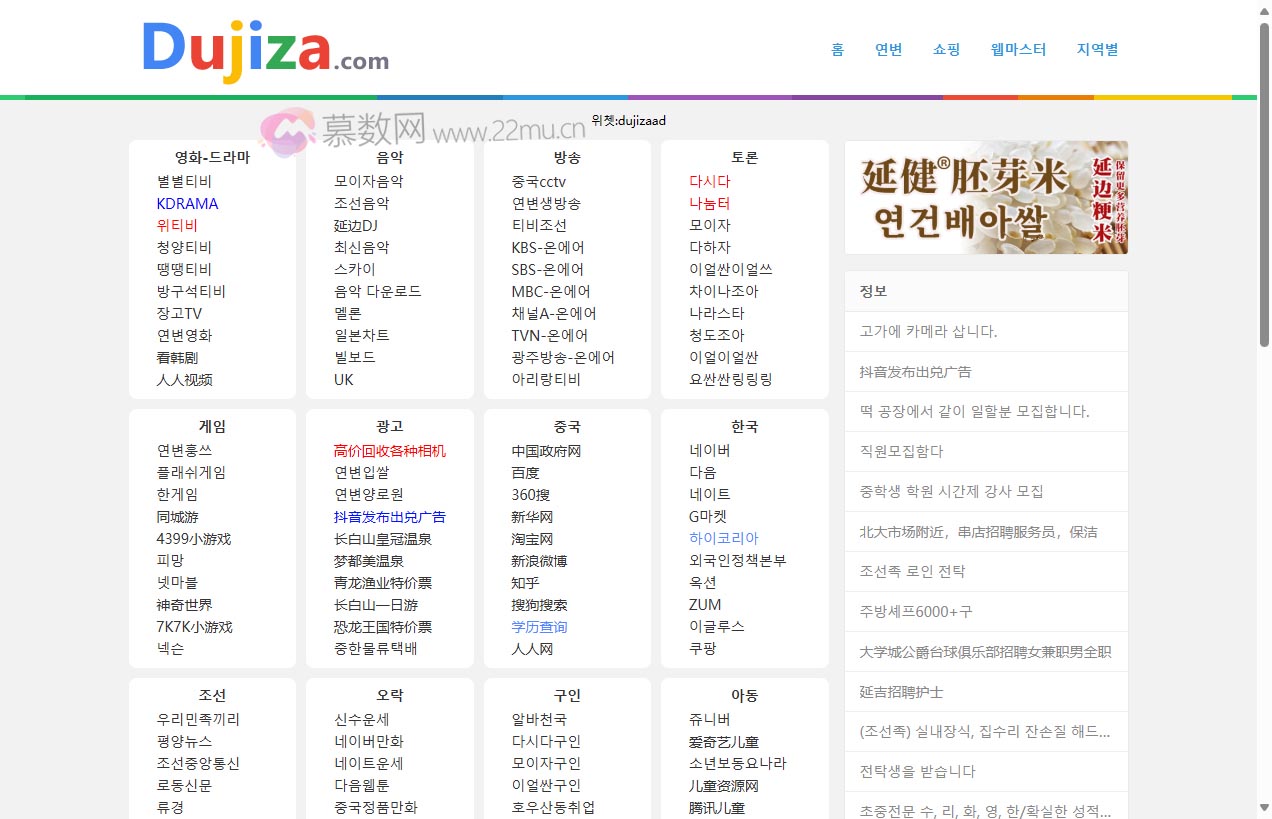Open the red 다시다 forum link

[709, 182]
